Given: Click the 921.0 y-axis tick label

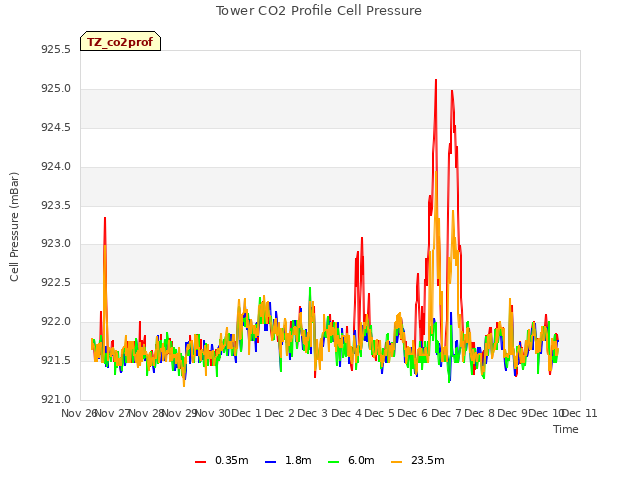Looking at the screenshot, I should point(56,399).
